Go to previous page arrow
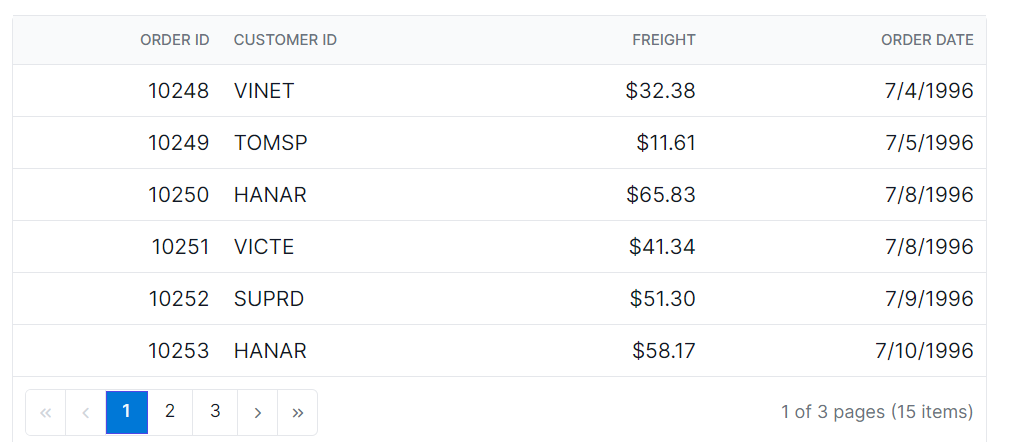1011x442 pixels. [86, 412]
